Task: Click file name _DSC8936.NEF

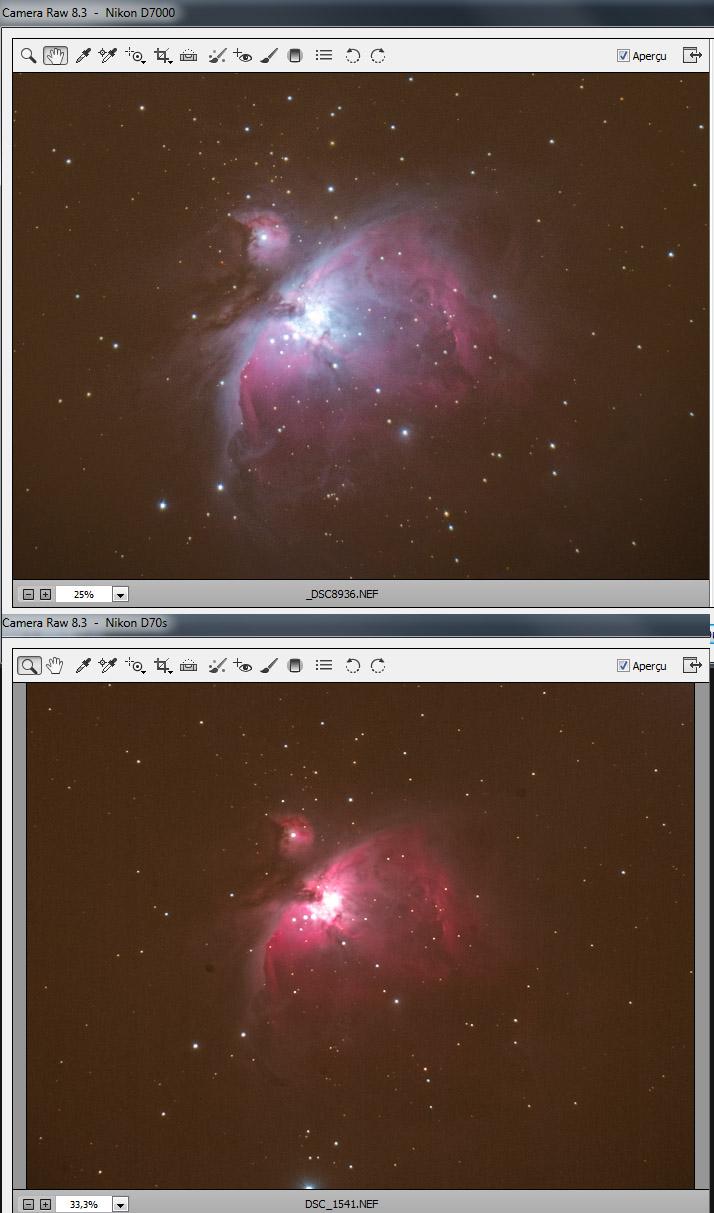Action: [x=342, y=594]
